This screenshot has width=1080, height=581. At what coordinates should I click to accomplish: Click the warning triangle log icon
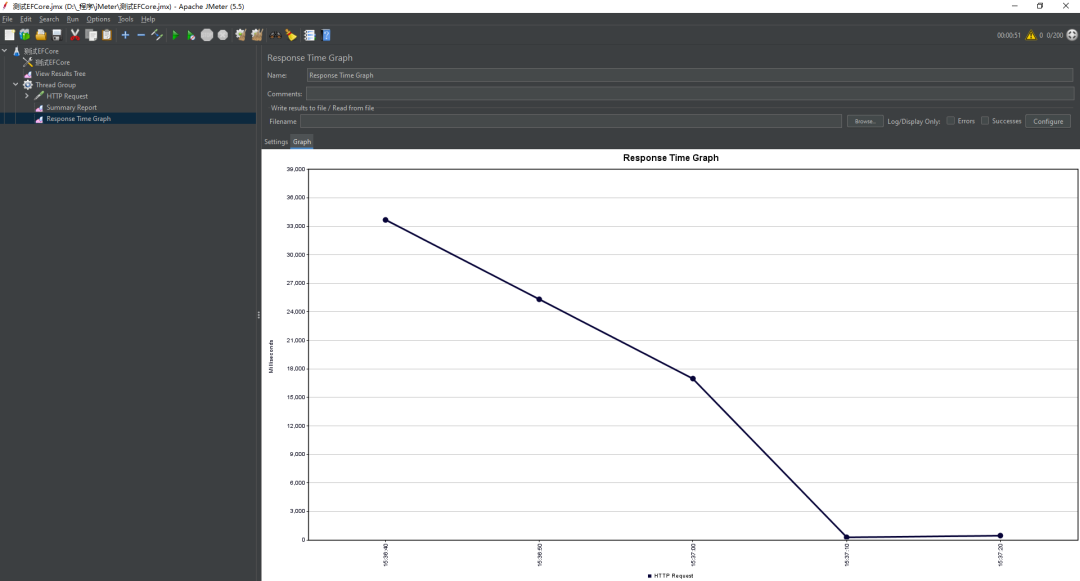click(x=1031, y=35)
